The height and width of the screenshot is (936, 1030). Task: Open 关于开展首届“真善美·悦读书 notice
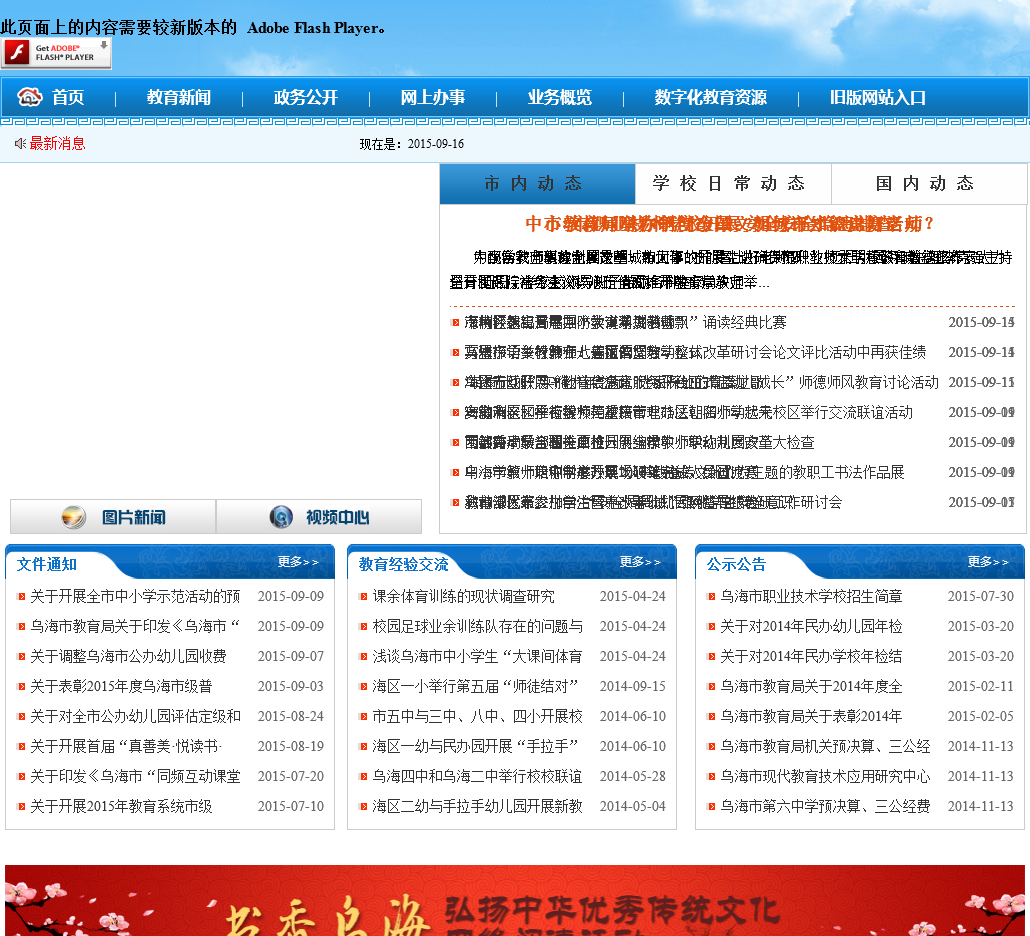[126, 747]
